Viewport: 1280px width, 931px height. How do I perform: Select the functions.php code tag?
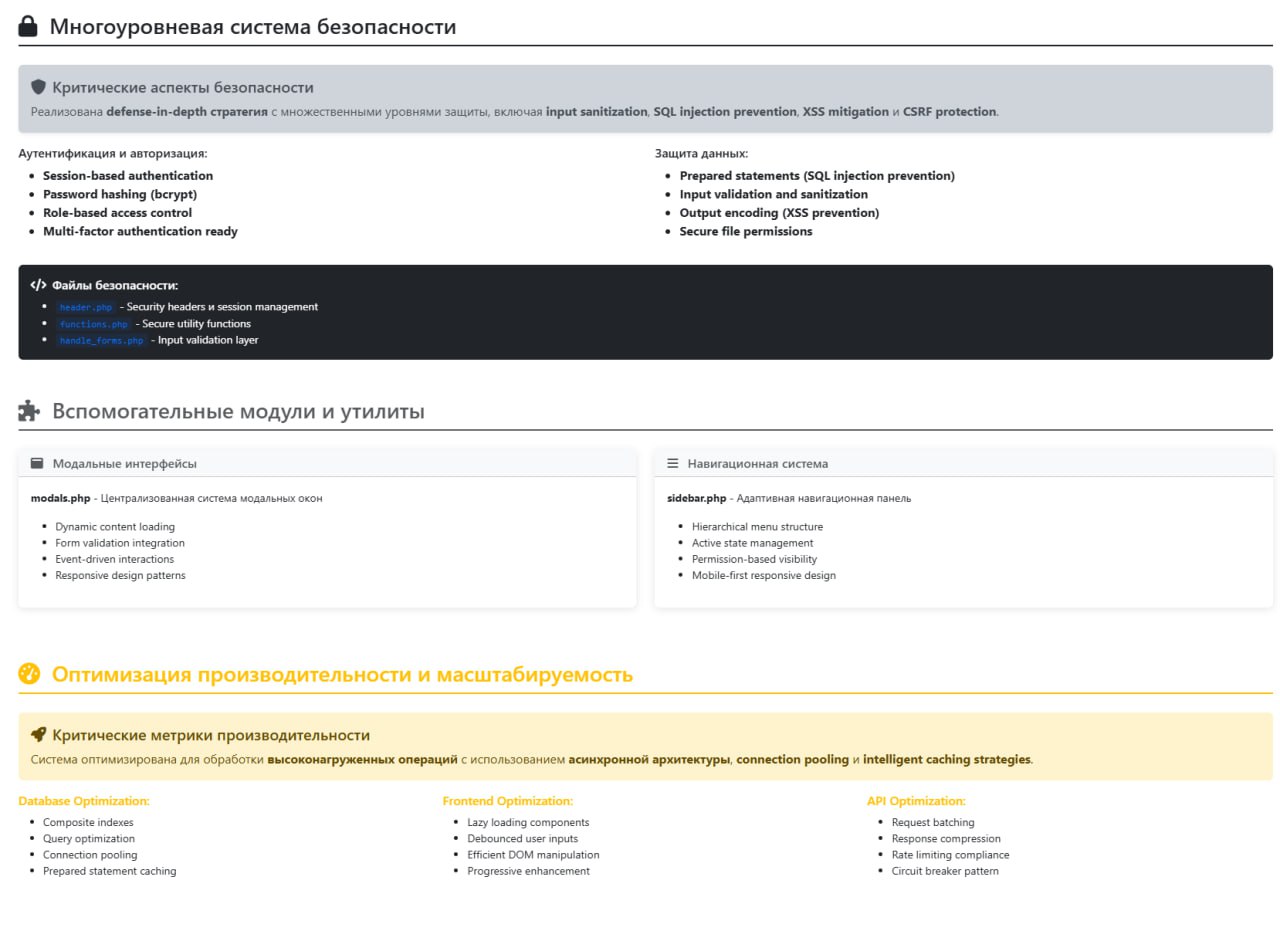coord(94,324)
